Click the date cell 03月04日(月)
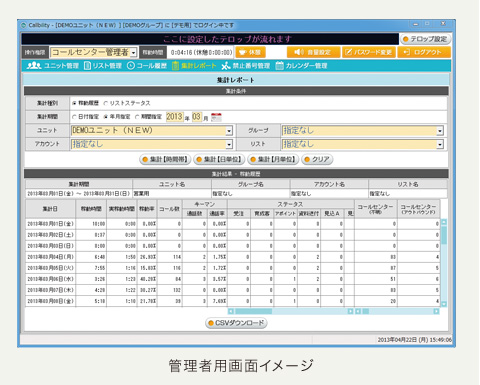 50,257
